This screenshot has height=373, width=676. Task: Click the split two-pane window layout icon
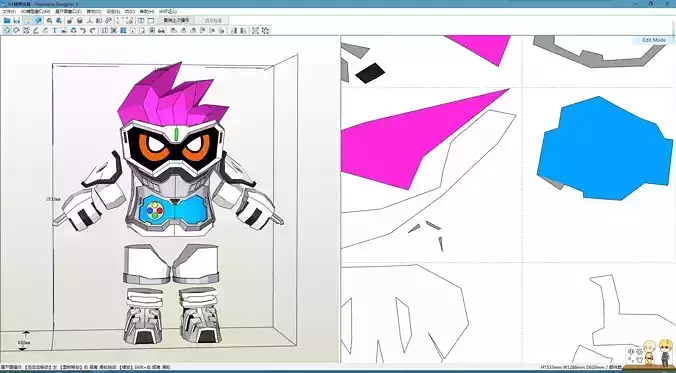point(141,20)
